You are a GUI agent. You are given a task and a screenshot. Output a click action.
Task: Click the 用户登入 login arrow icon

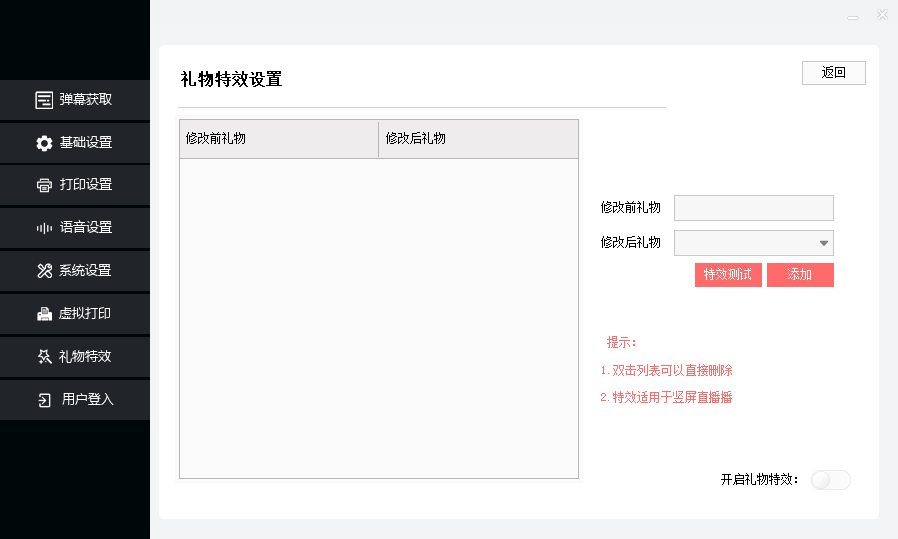[x=44, y=400]
